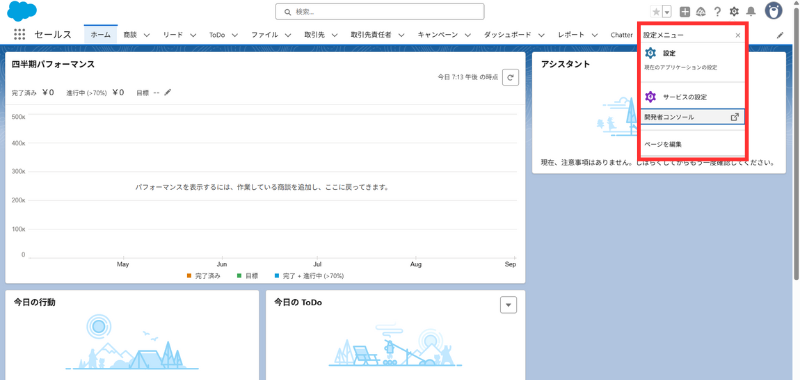The image size is (800, 380).
Task: Click the アシスタント heading
Action: pyautogui.click(x=565, y=64)
